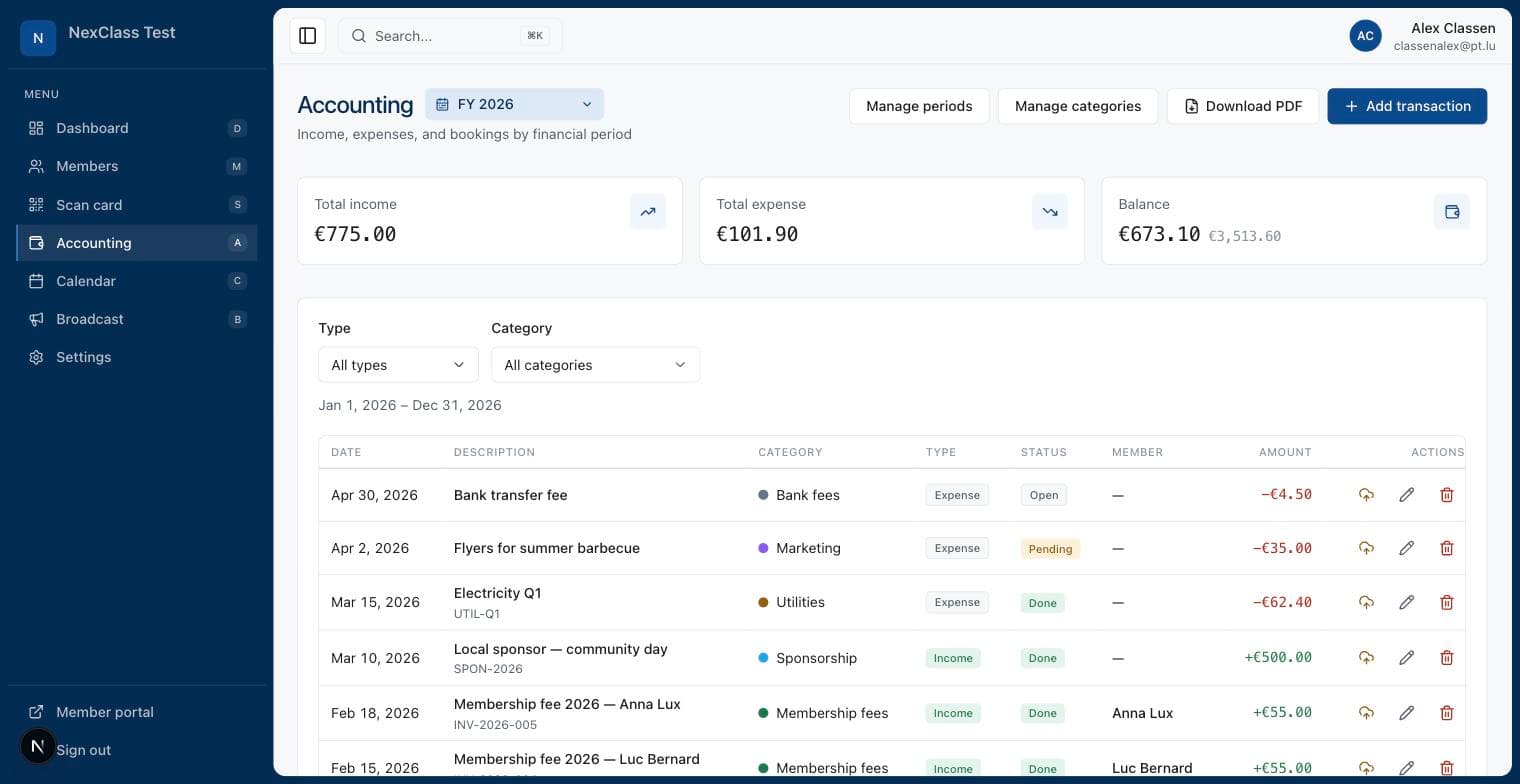
Task: Click Download PDF button
Action: pyautogui.click(x=1243, y=106)
